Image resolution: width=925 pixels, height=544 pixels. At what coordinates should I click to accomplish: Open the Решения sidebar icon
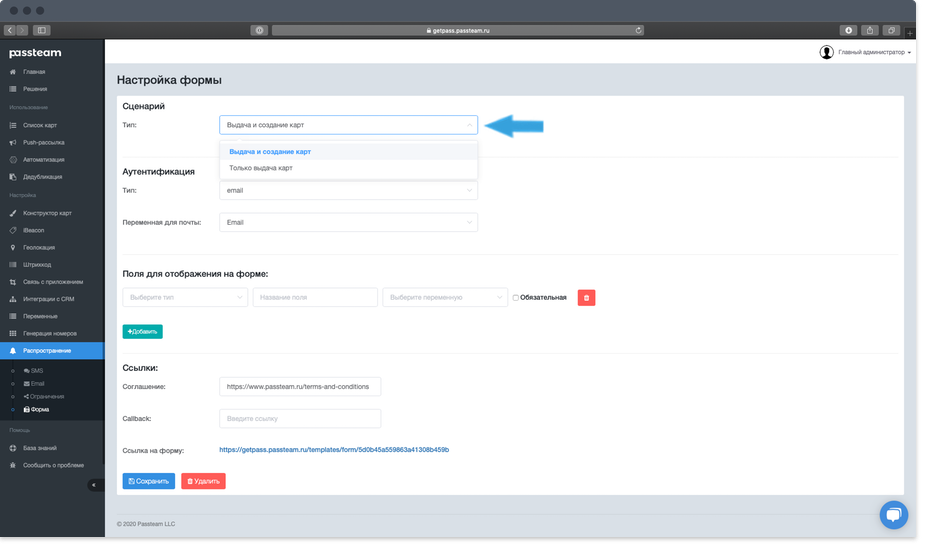13,89
